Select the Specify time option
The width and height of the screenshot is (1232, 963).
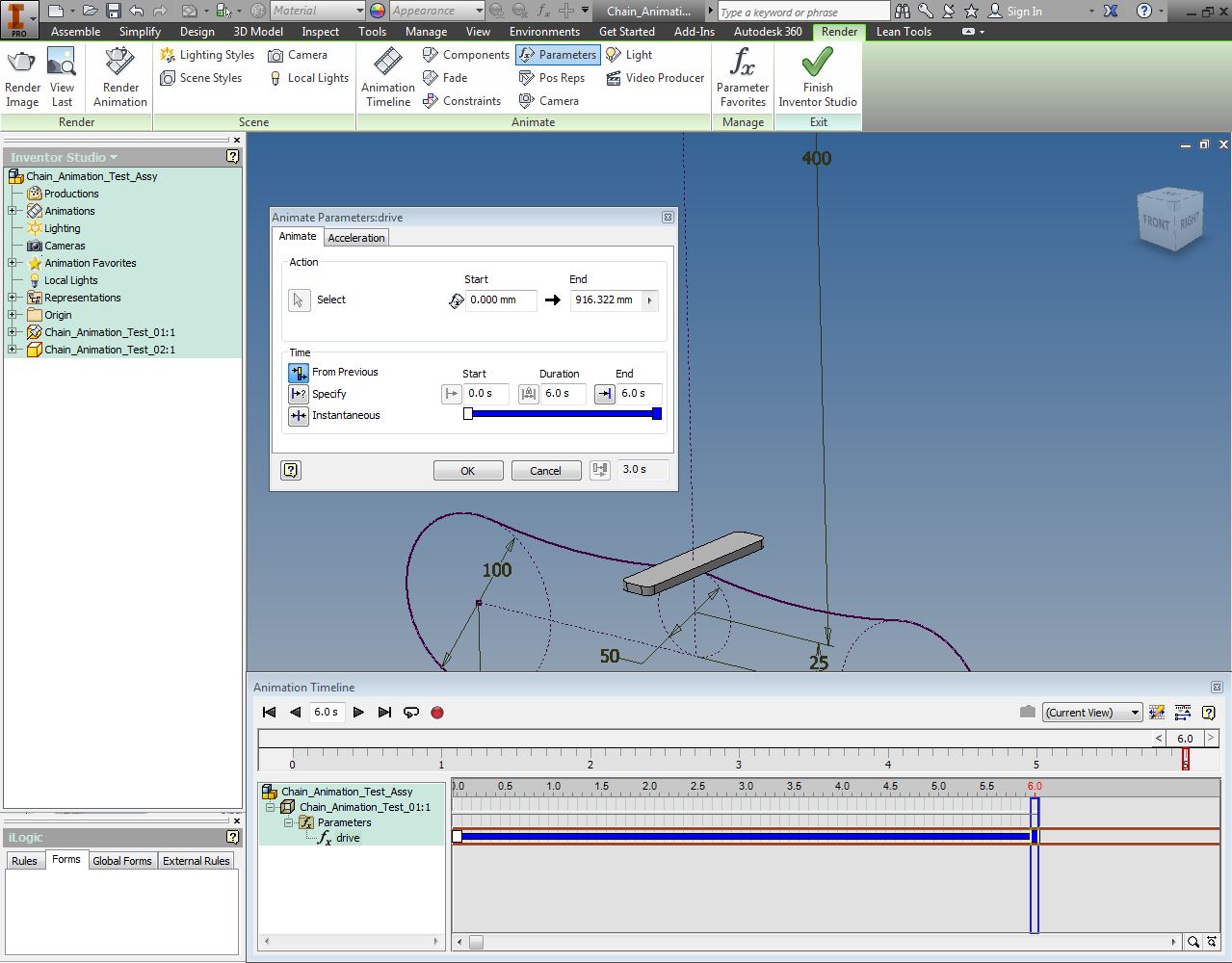(x=299, y=394)
